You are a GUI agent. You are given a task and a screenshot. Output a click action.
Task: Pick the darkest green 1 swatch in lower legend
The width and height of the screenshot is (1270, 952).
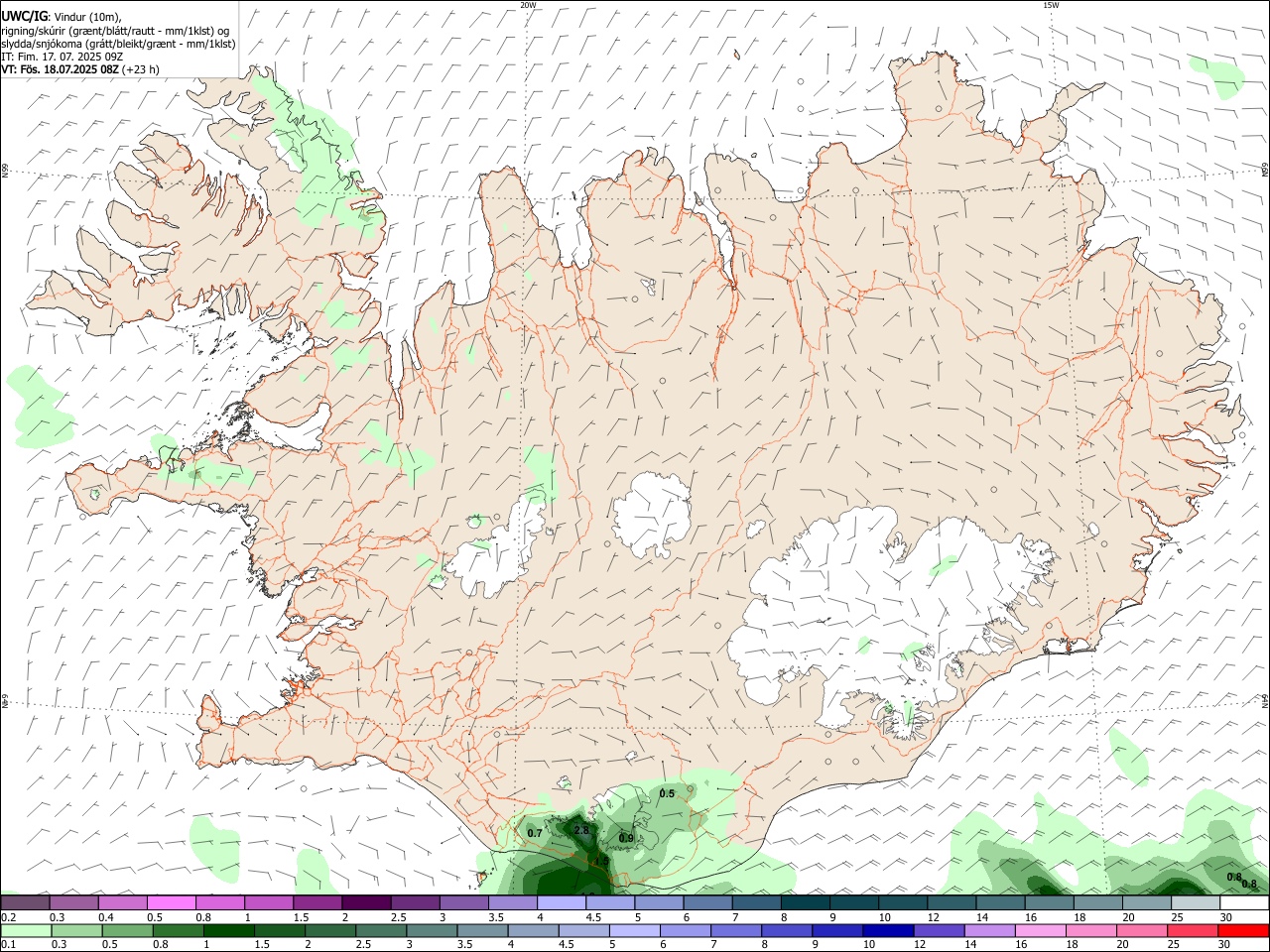[x=228, y=930]
